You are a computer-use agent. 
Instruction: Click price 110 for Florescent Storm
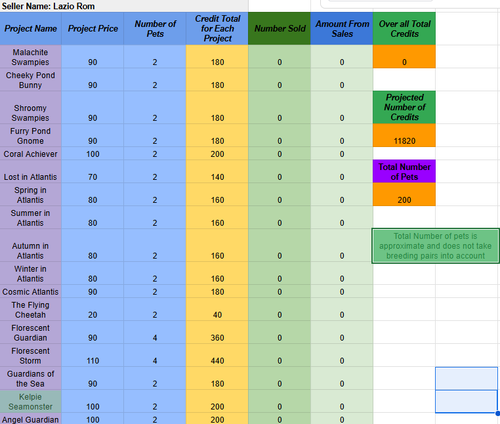[93, 355]
